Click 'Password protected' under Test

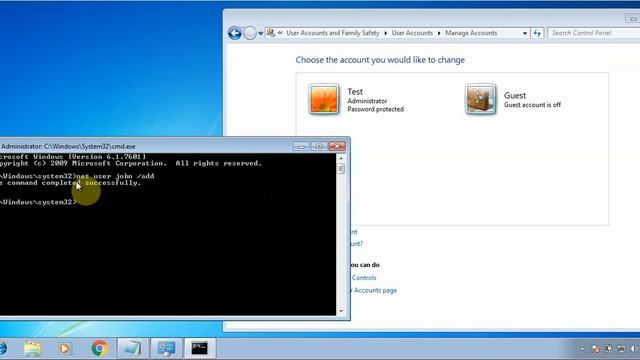coord(376,109)
